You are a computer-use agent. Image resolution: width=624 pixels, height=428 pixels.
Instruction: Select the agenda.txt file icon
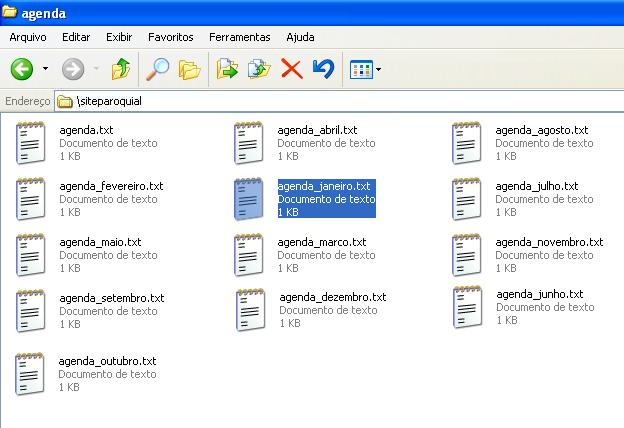[x=30, y=143]
